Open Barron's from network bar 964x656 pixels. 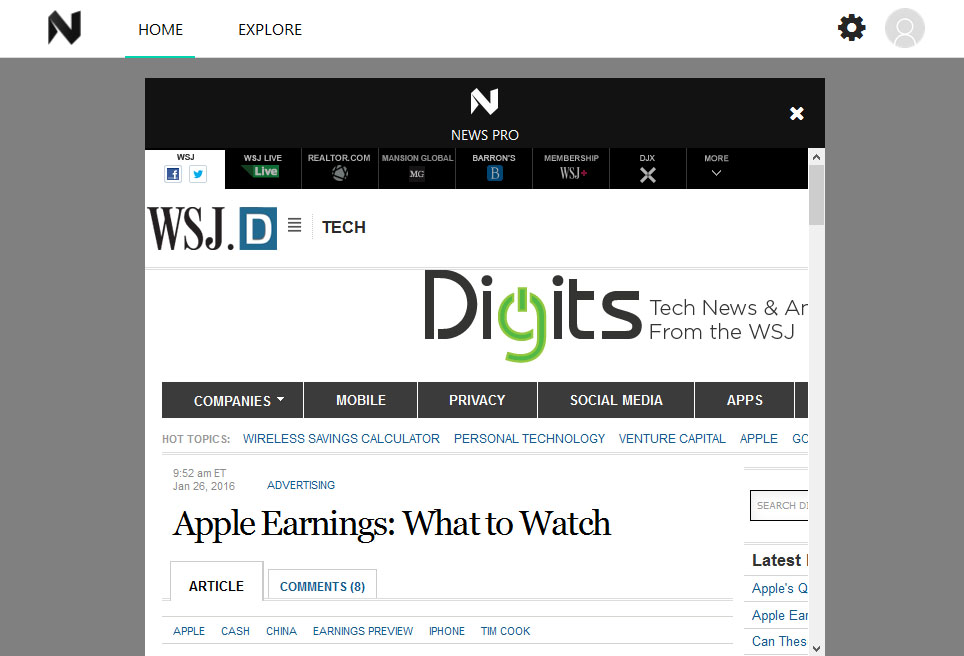coord(494,168)
